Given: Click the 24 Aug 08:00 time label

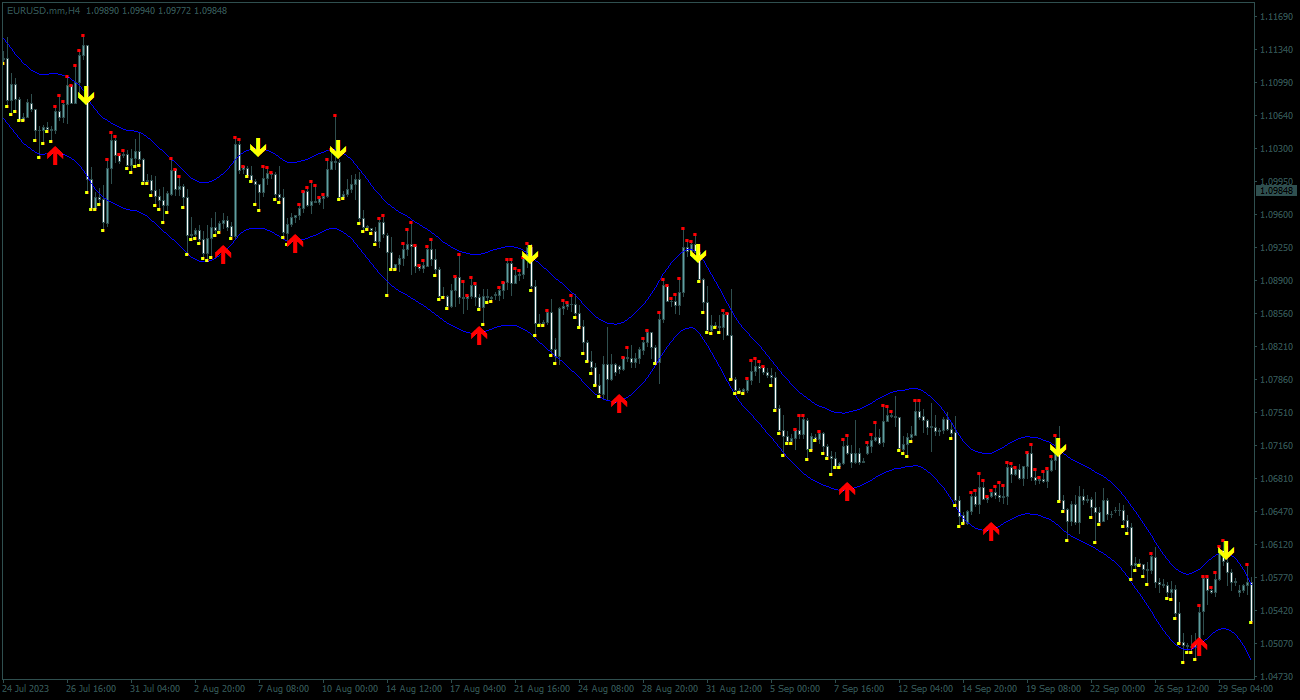Looking at the screenshot, I should tap(605, 689).
